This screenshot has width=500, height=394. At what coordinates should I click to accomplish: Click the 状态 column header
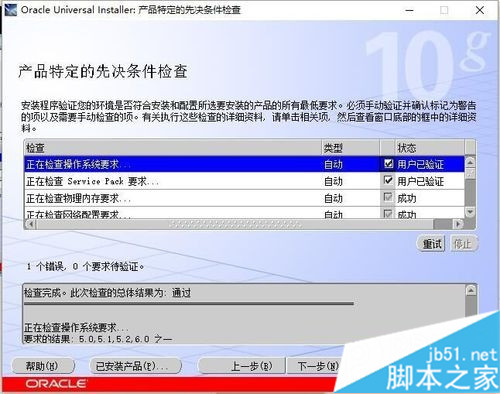429,148
